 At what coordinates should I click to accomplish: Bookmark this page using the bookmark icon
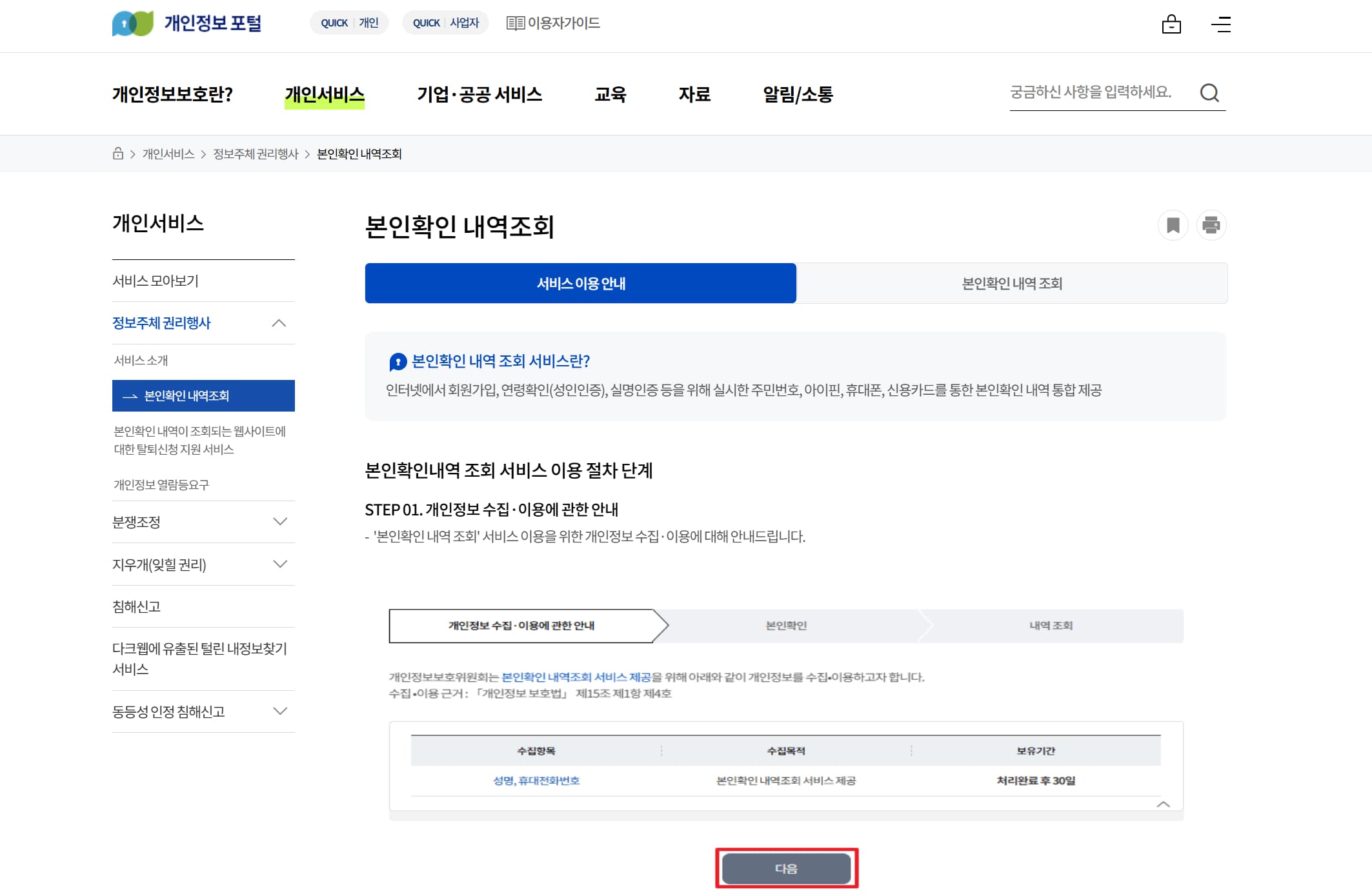coord(1173,225)
